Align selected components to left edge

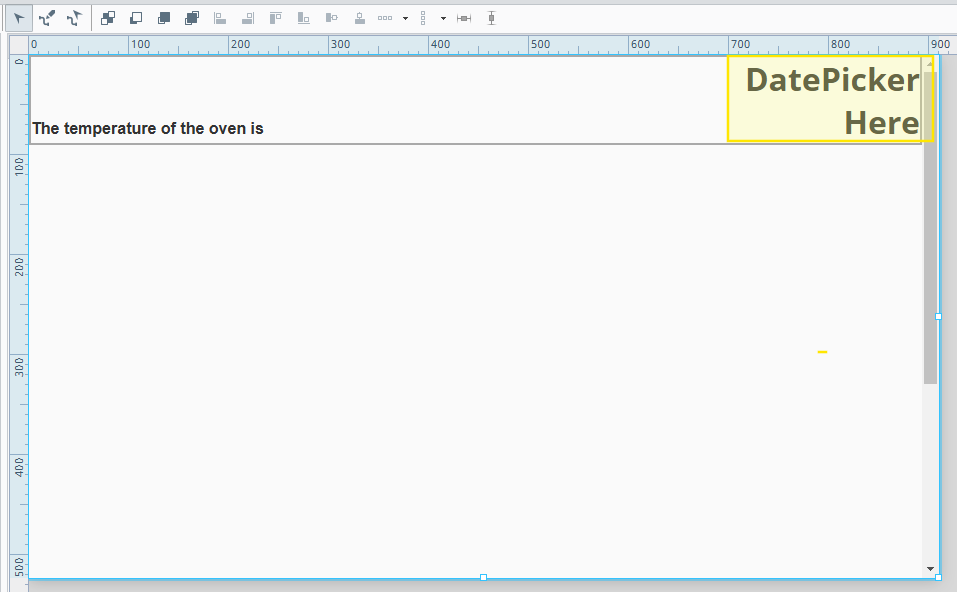220,18
